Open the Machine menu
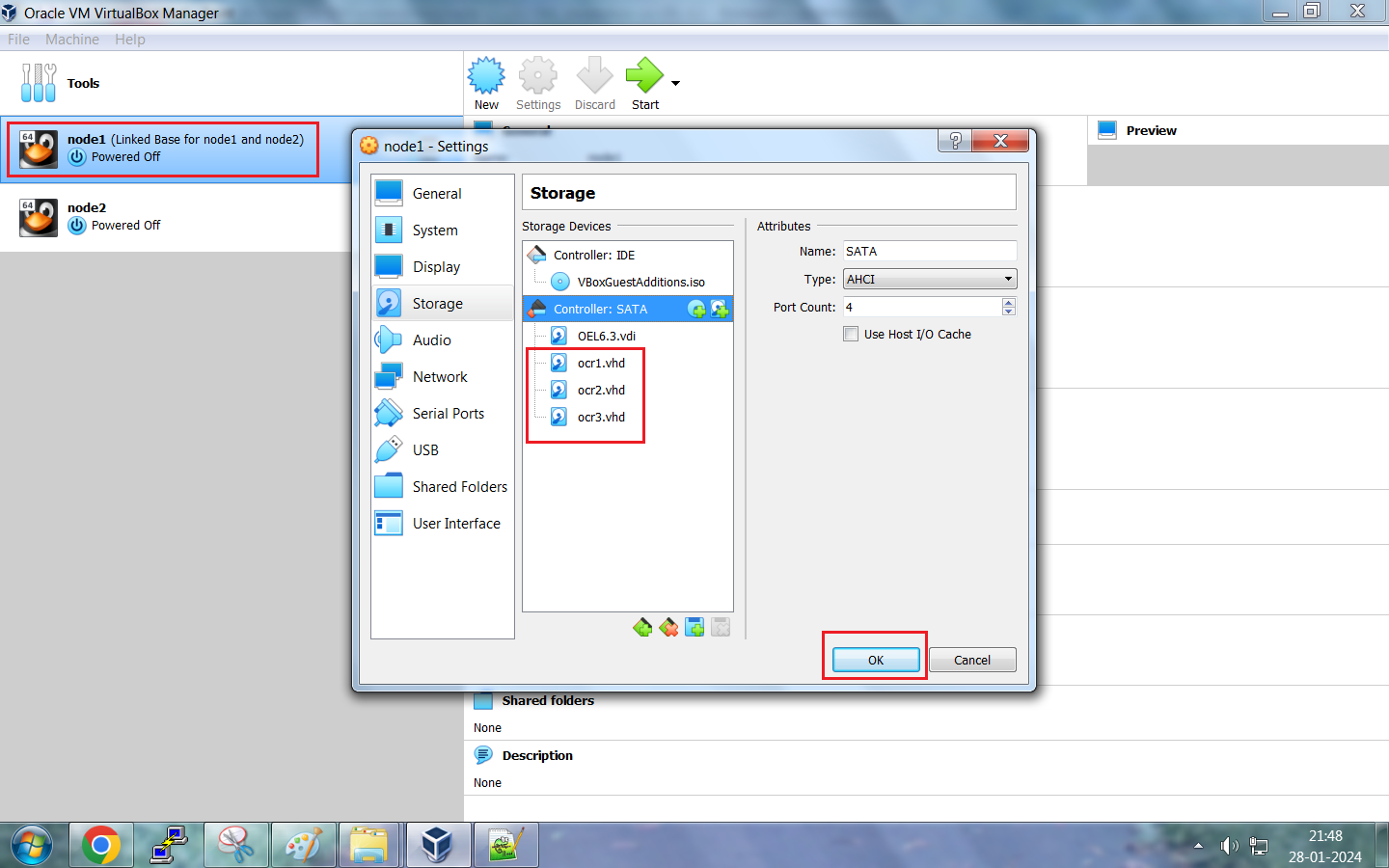The height and width of the screenshot is (868, 1389). [72, 40]
